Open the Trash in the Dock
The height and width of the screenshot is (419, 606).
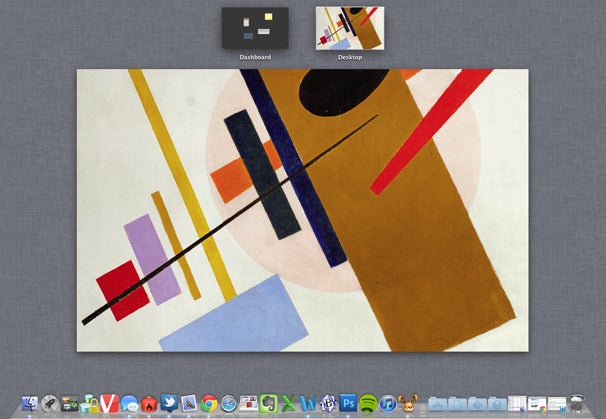(577, 403)
